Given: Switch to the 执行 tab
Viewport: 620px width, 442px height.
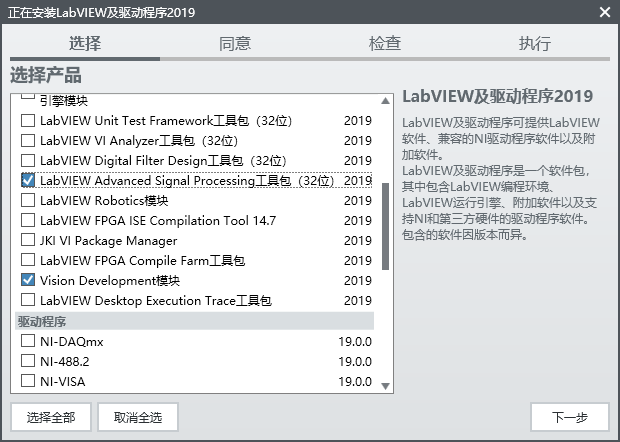Looking at the screenshot, I should 535,43.
